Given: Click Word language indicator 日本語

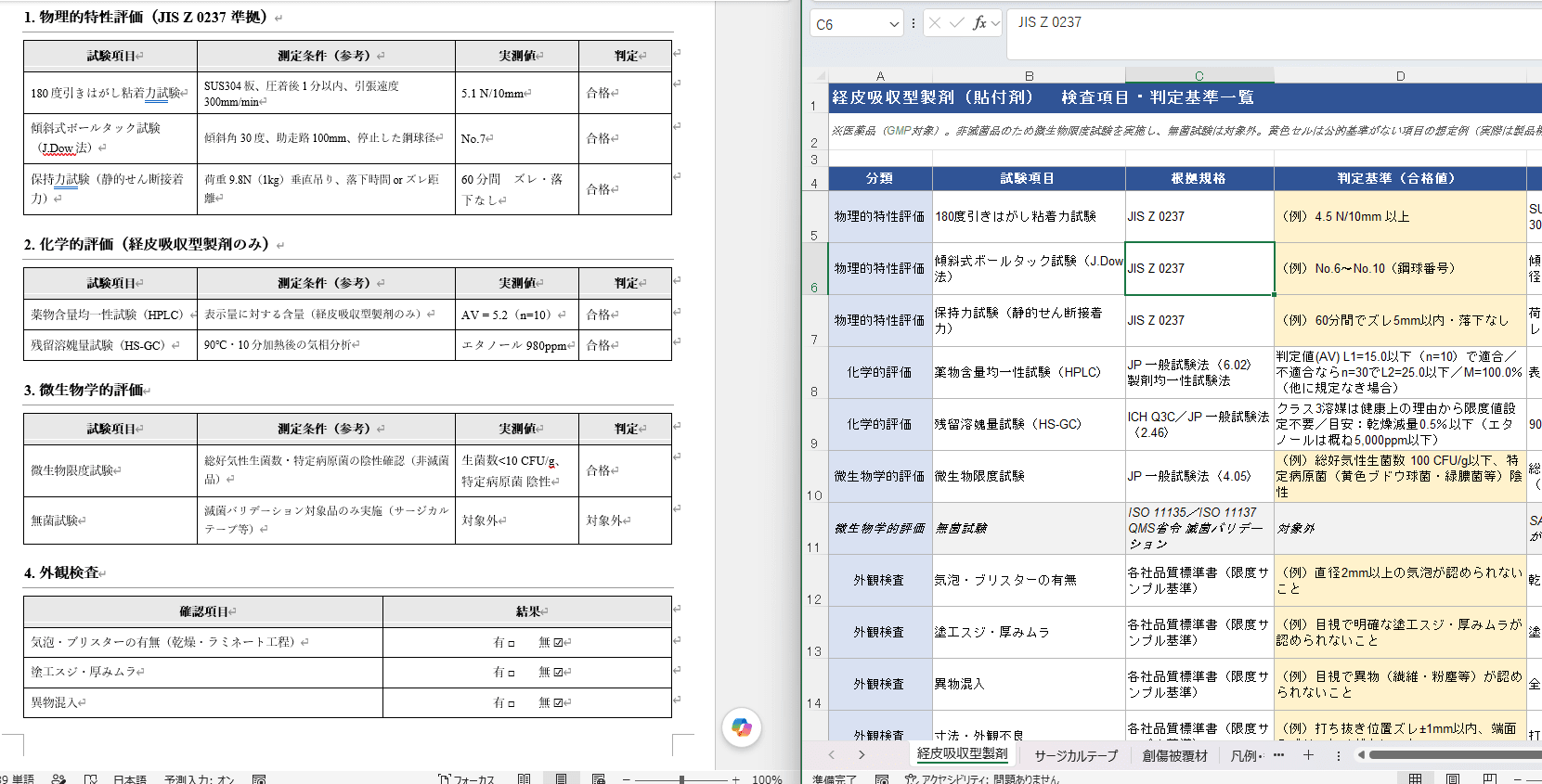Looking at the screenshot, I should [130, 778].
